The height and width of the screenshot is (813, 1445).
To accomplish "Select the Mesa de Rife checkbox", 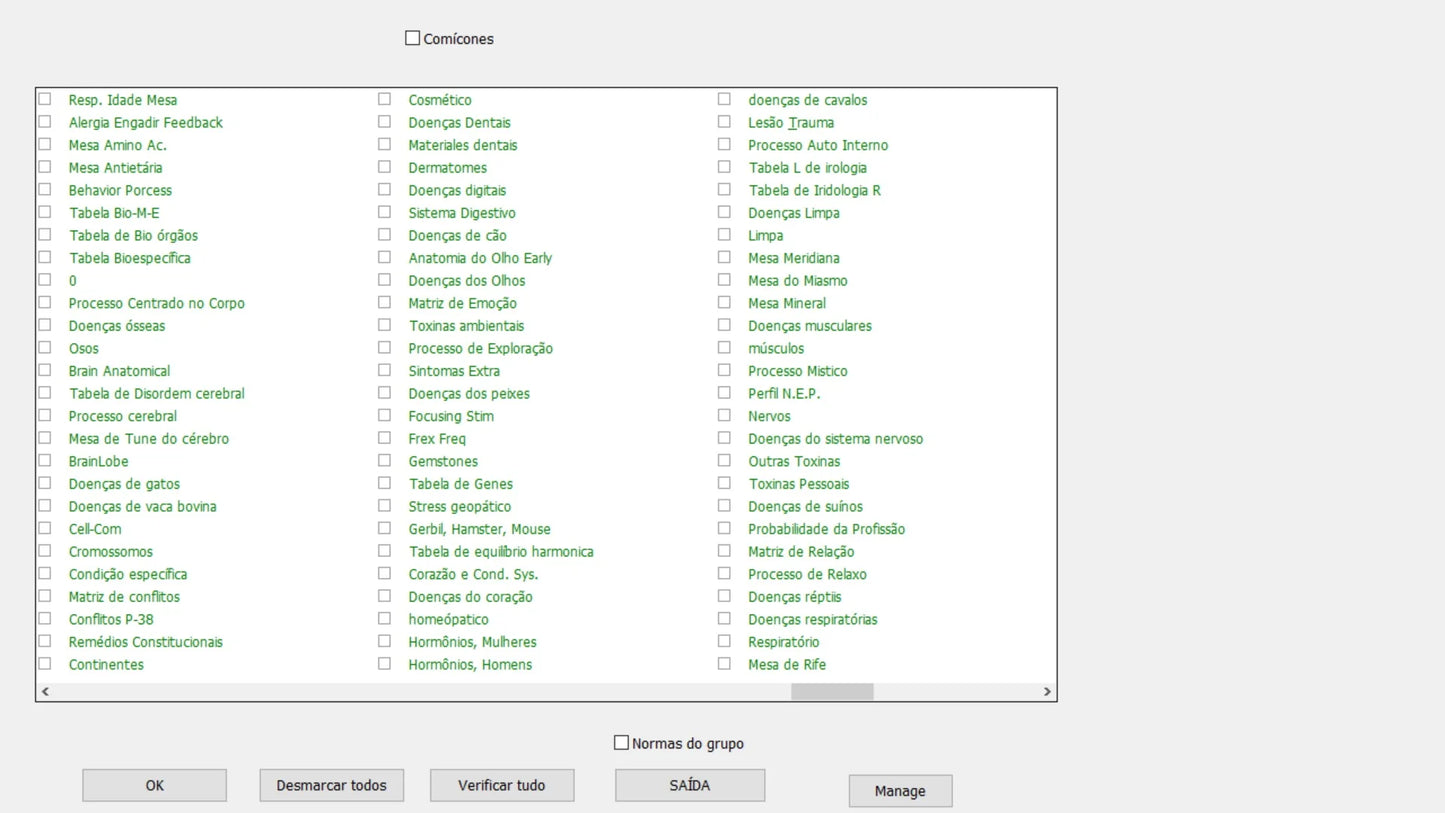I will click(x=724, y=664).
